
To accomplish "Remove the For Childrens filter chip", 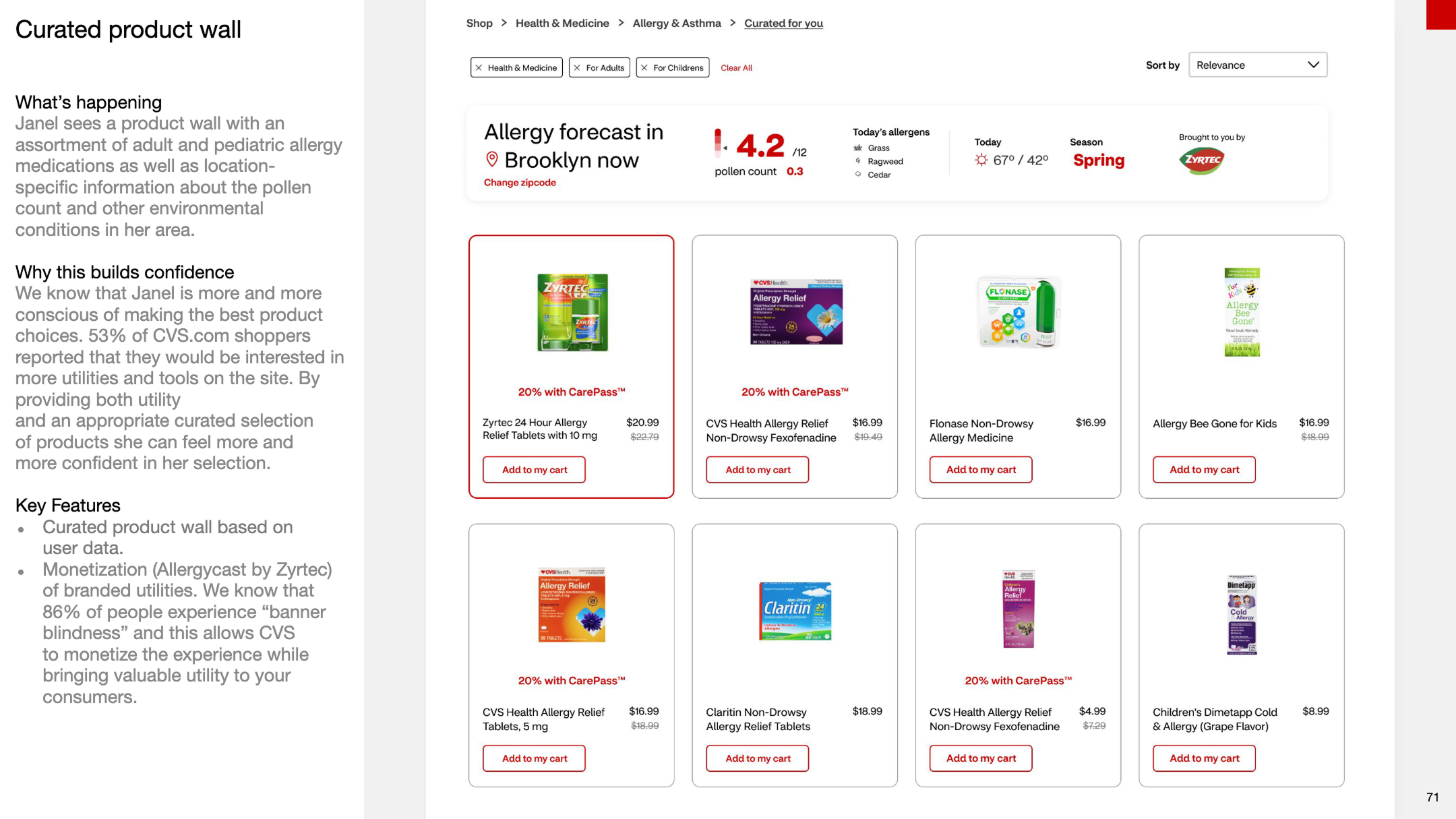I will tap(644, 67).
